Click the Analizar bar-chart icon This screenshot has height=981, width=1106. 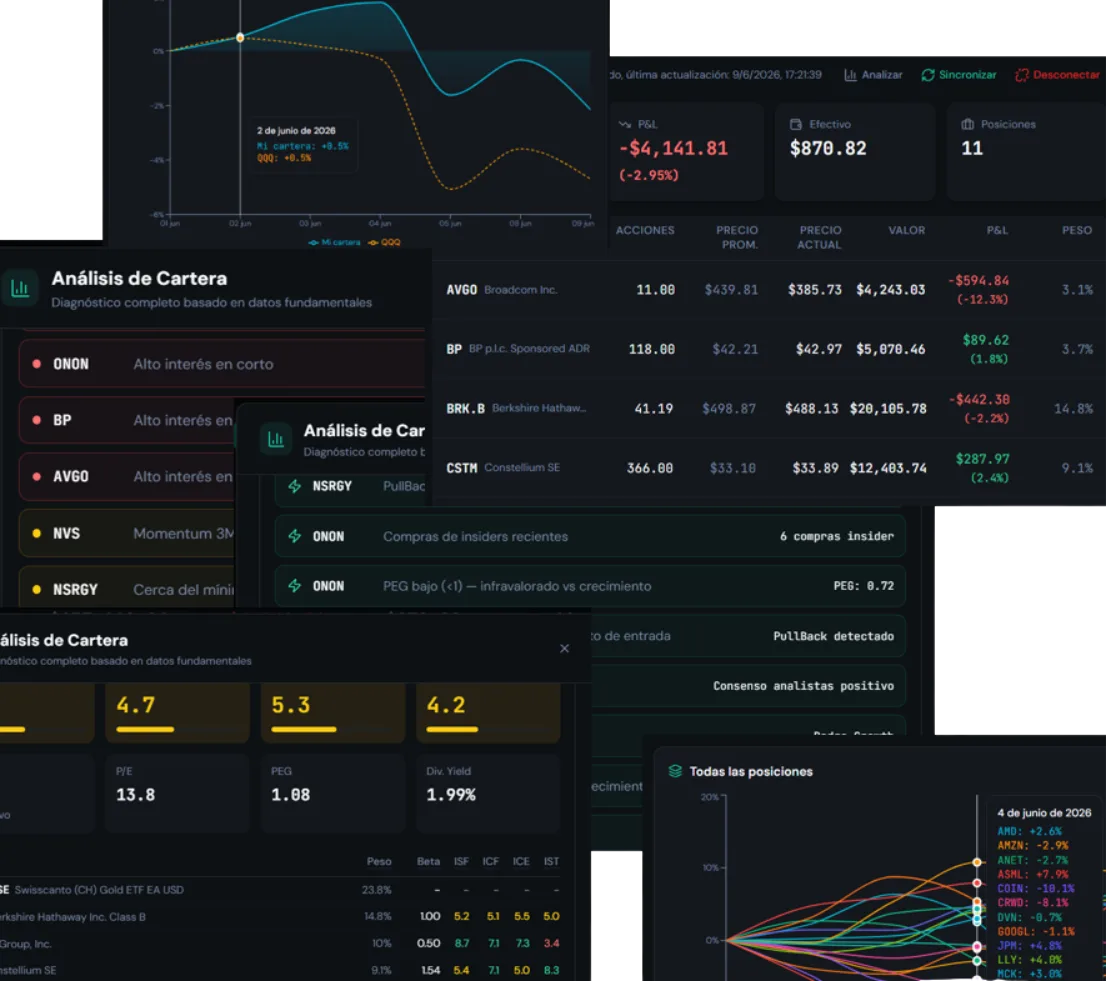pos(850,75)
